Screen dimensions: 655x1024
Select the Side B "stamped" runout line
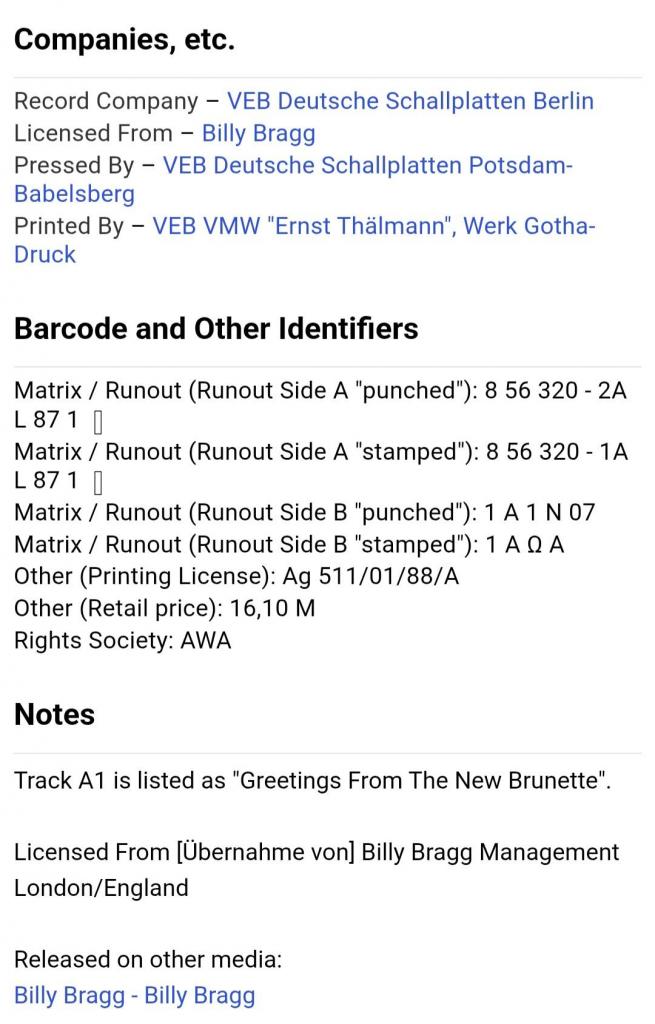(x=289, y=545)
